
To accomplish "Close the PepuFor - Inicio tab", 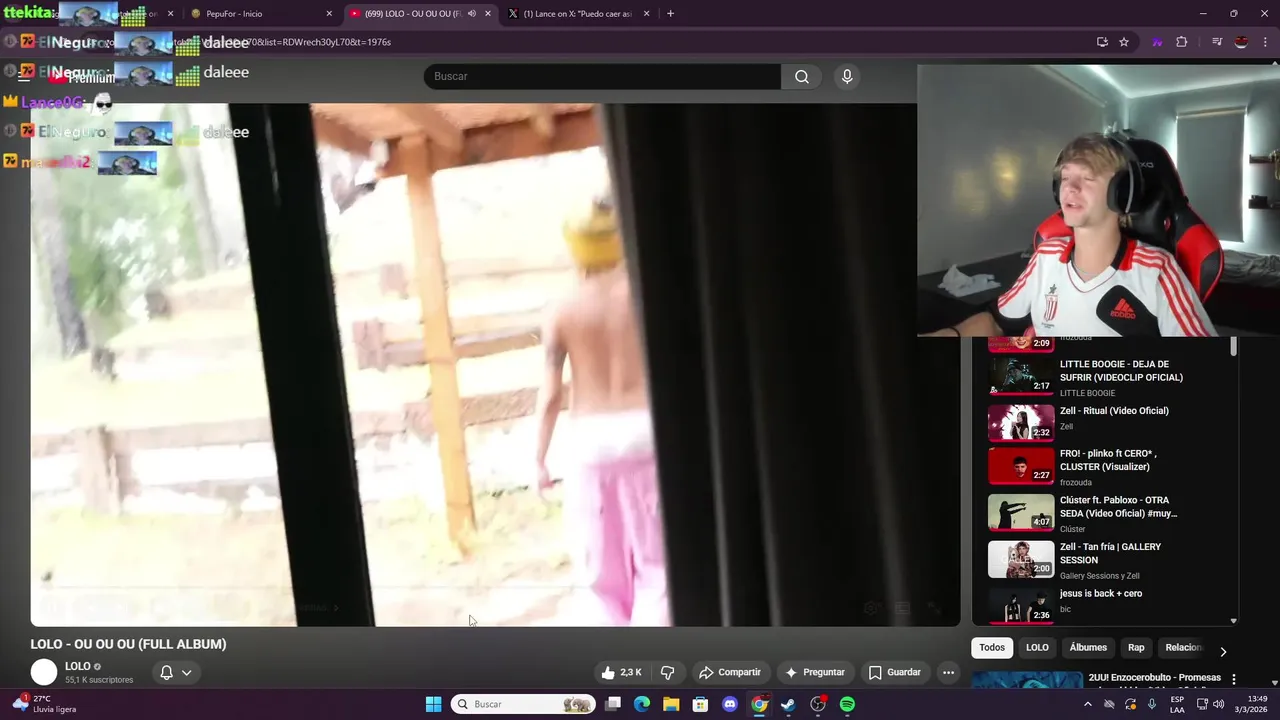I will [329, 14].
